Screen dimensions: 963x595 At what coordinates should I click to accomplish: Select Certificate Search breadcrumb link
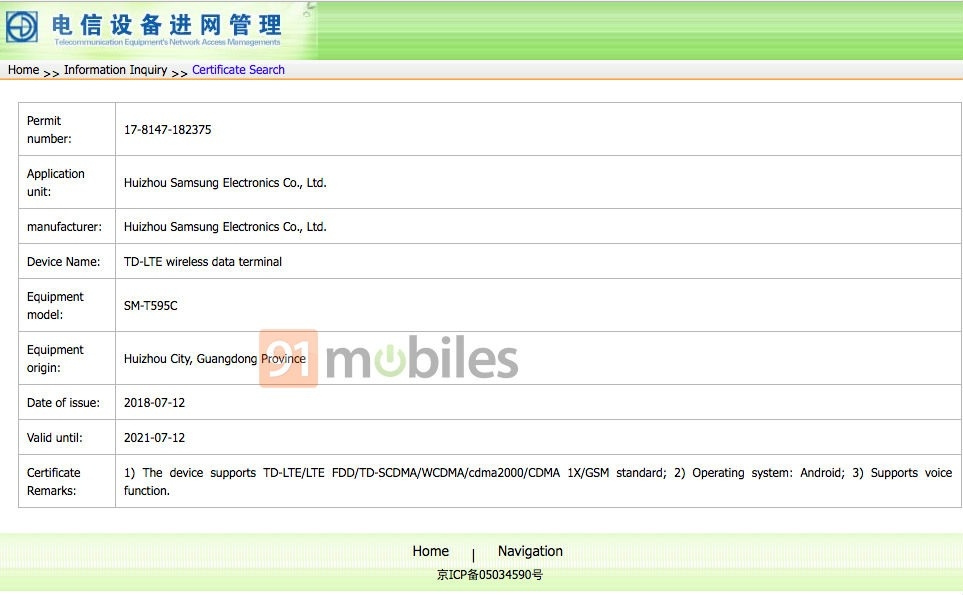(x=238, y=70)
